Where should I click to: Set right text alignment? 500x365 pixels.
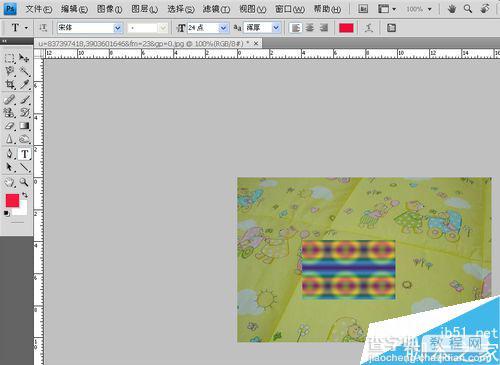(324, 28)
